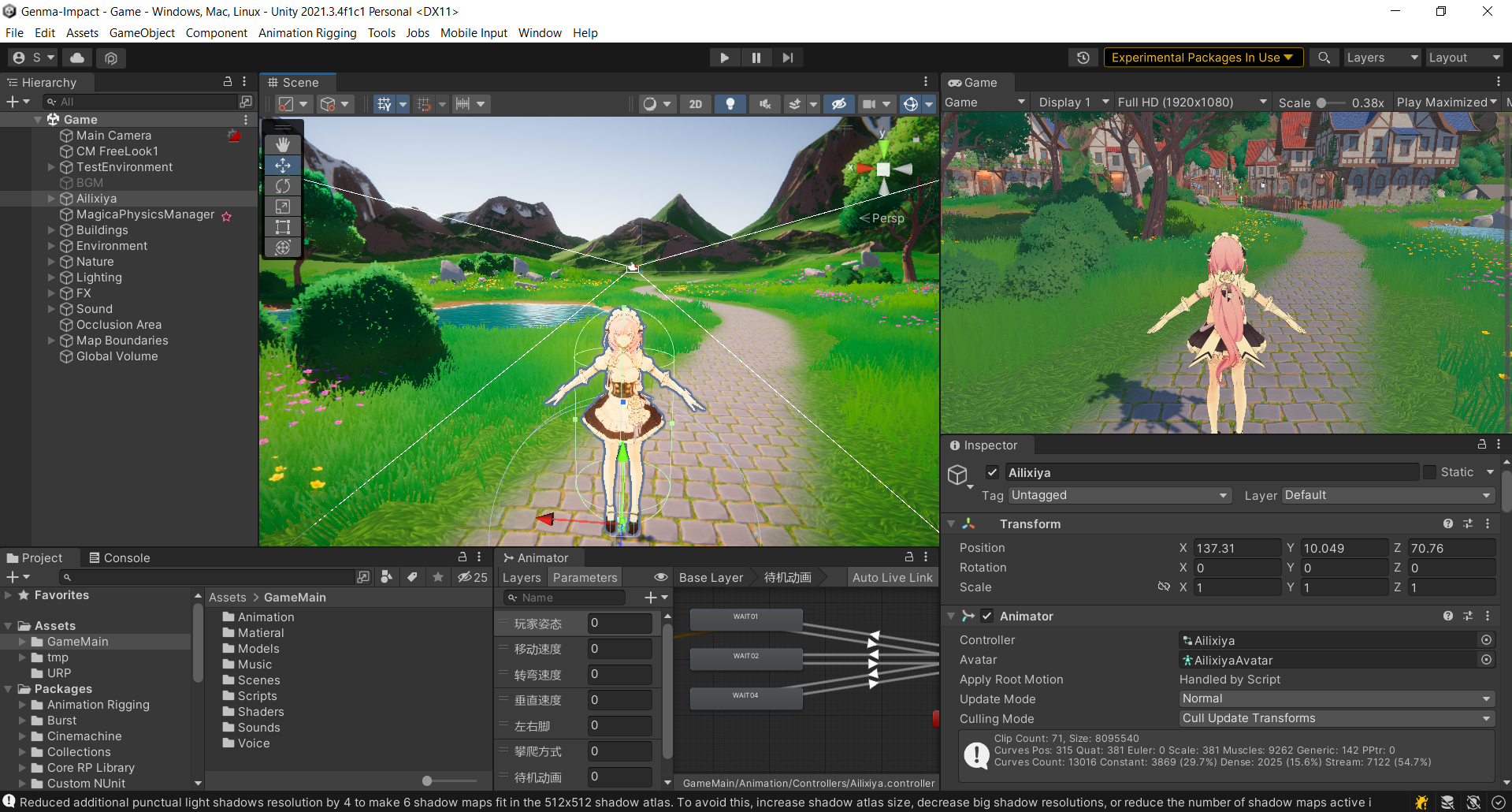Open the Scene camera settings icon
Screen dimensions: 1512x812
pyautogui.click(x=869, y=104)
